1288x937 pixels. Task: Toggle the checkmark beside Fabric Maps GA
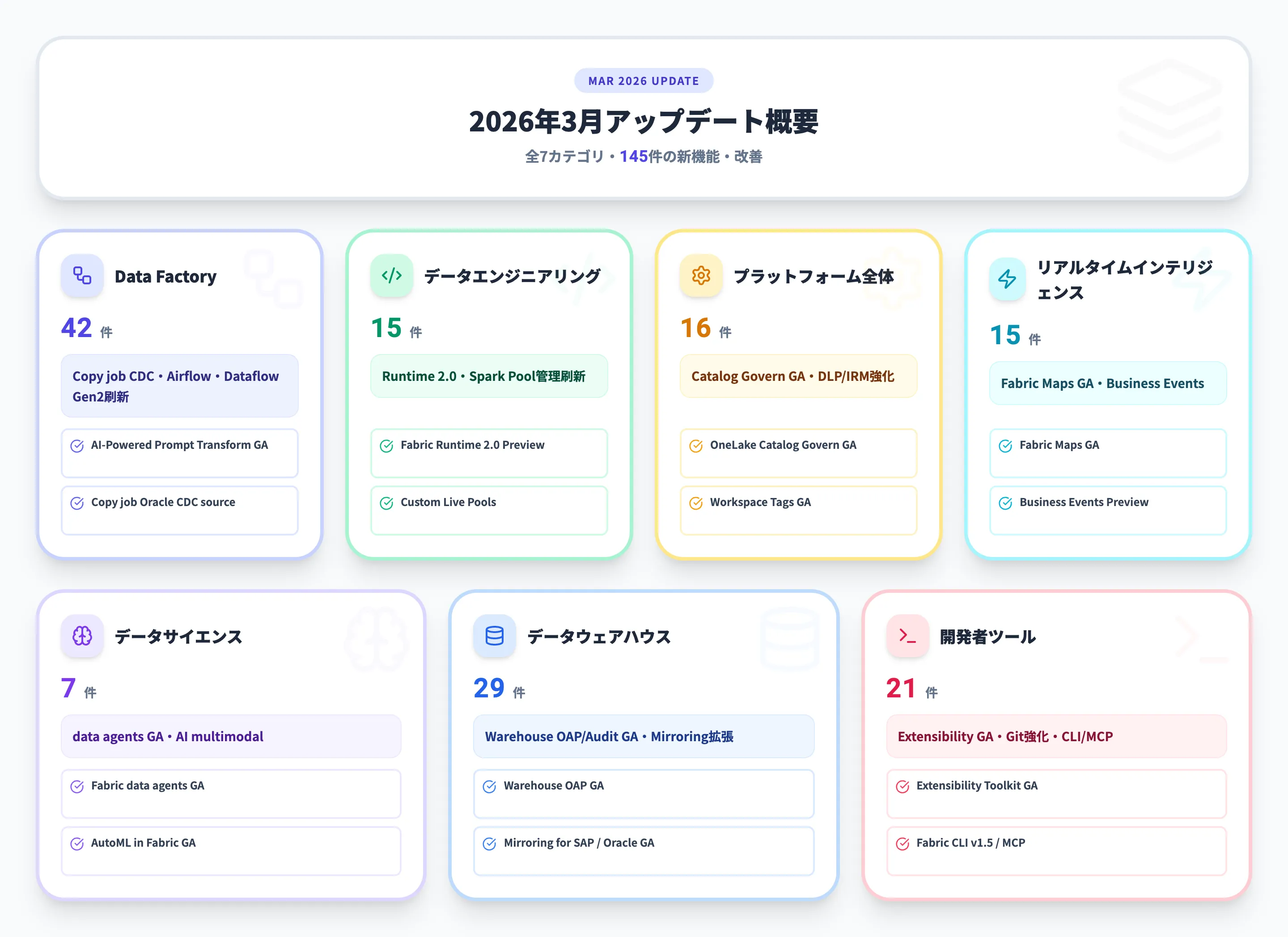(1007, 446)
